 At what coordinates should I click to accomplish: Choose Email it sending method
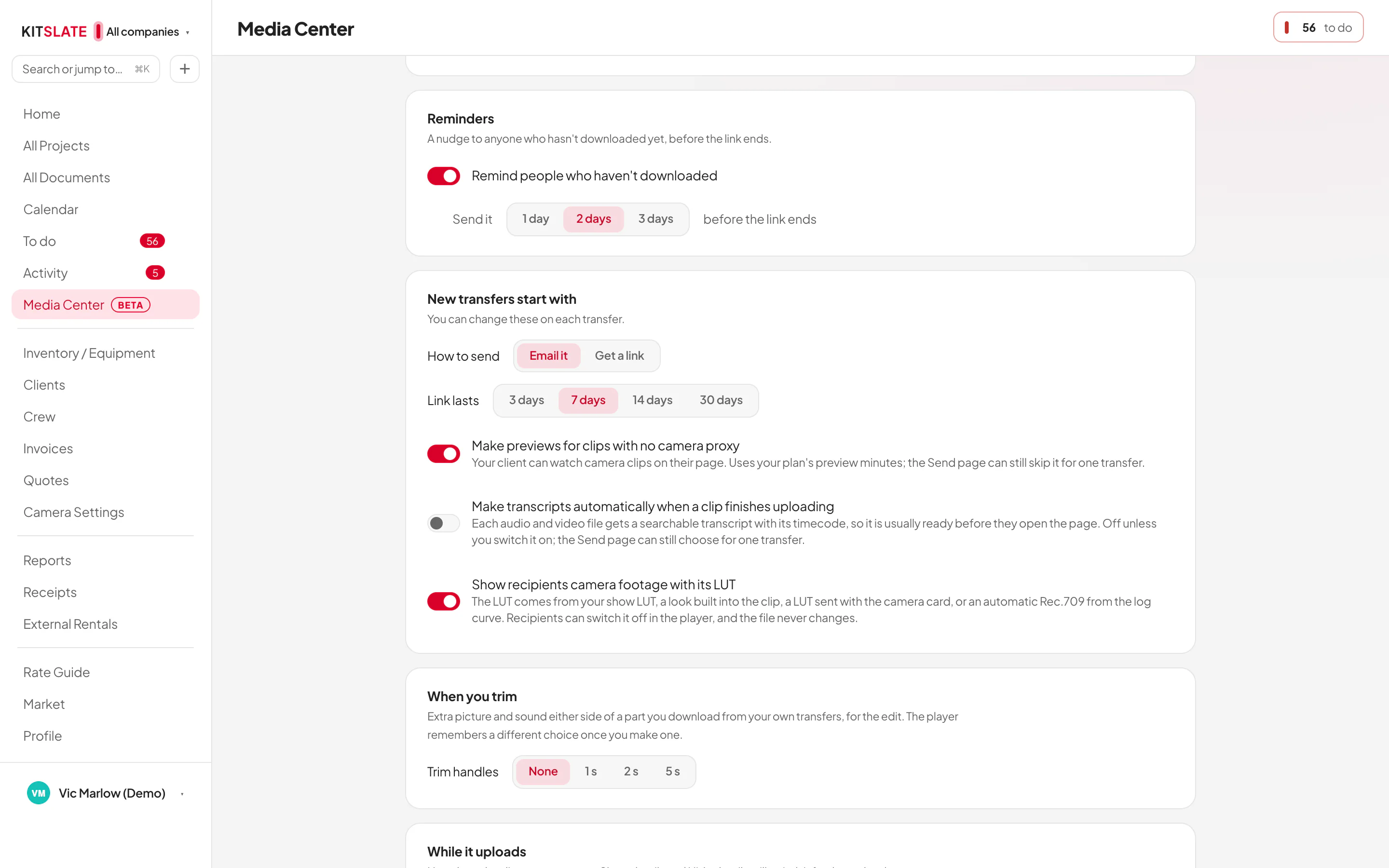(548, 355)
